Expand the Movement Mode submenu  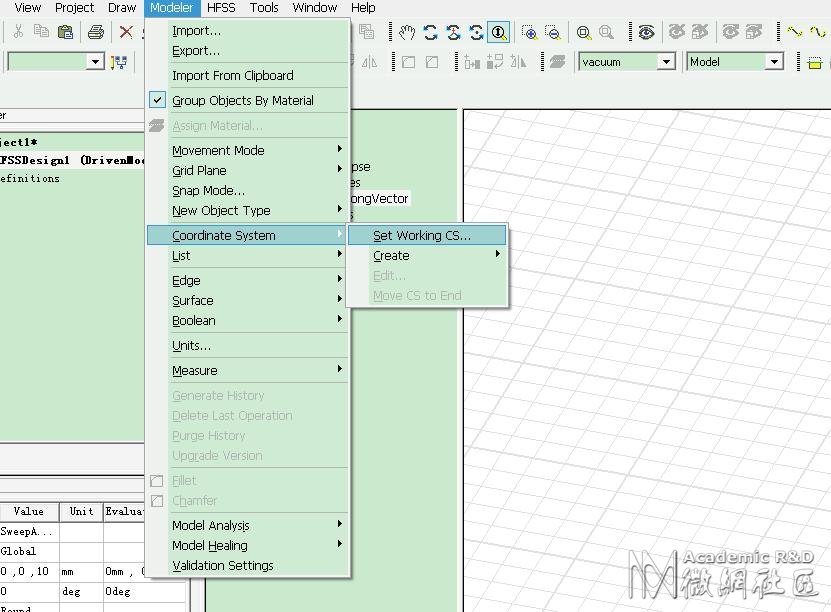point(247,150)
